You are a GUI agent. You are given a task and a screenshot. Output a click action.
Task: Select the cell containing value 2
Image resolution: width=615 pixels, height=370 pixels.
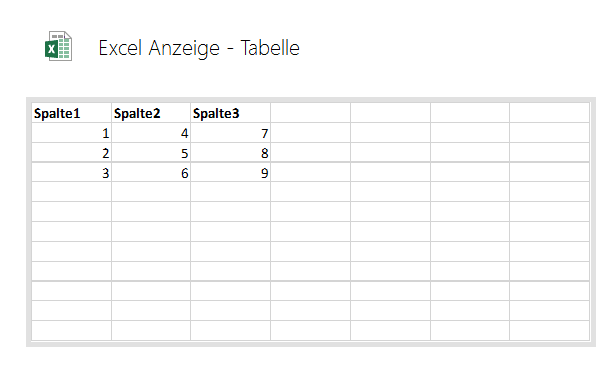point(71,152)
